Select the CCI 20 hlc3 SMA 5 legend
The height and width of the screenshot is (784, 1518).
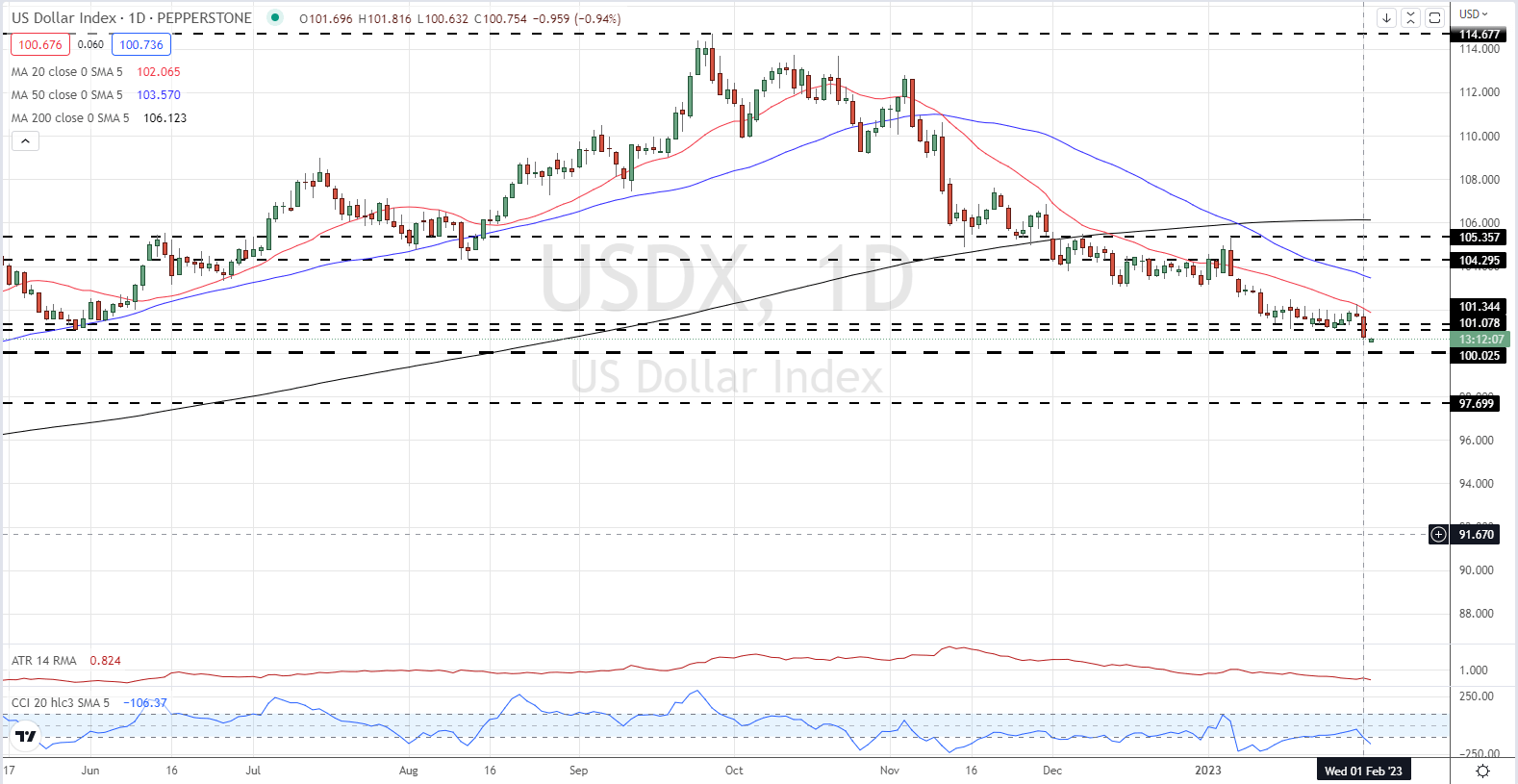point(61,702)
